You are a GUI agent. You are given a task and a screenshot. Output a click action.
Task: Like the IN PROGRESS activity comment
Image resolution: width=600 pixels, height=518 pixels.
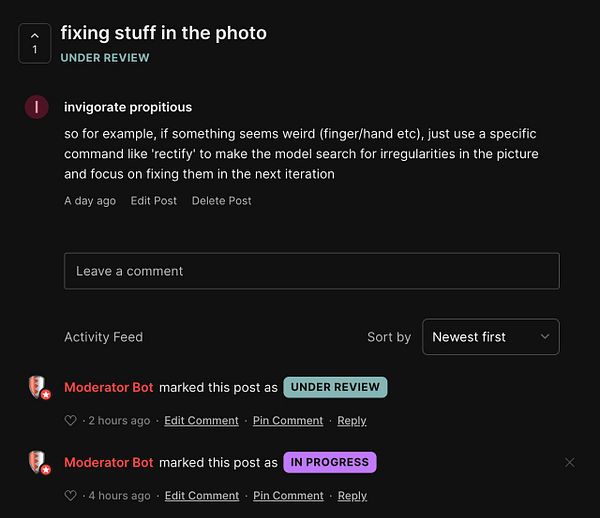tap(70, 496)
